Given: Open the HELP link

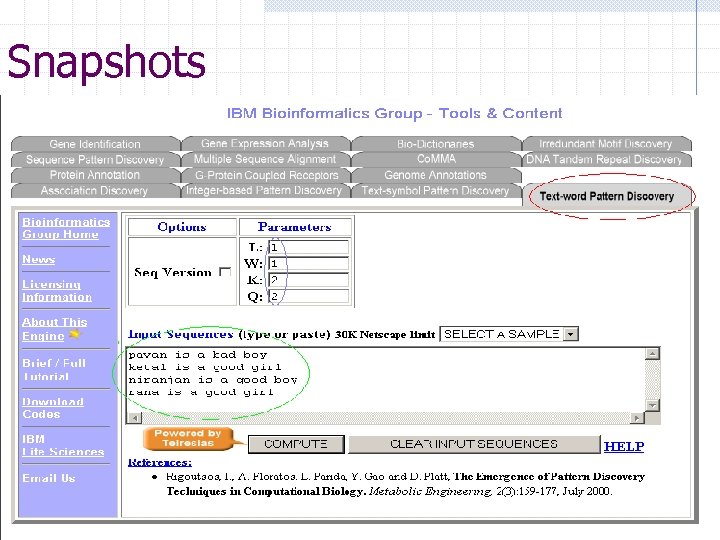Looking at the screenshot, I should click(x=624, y=446).
